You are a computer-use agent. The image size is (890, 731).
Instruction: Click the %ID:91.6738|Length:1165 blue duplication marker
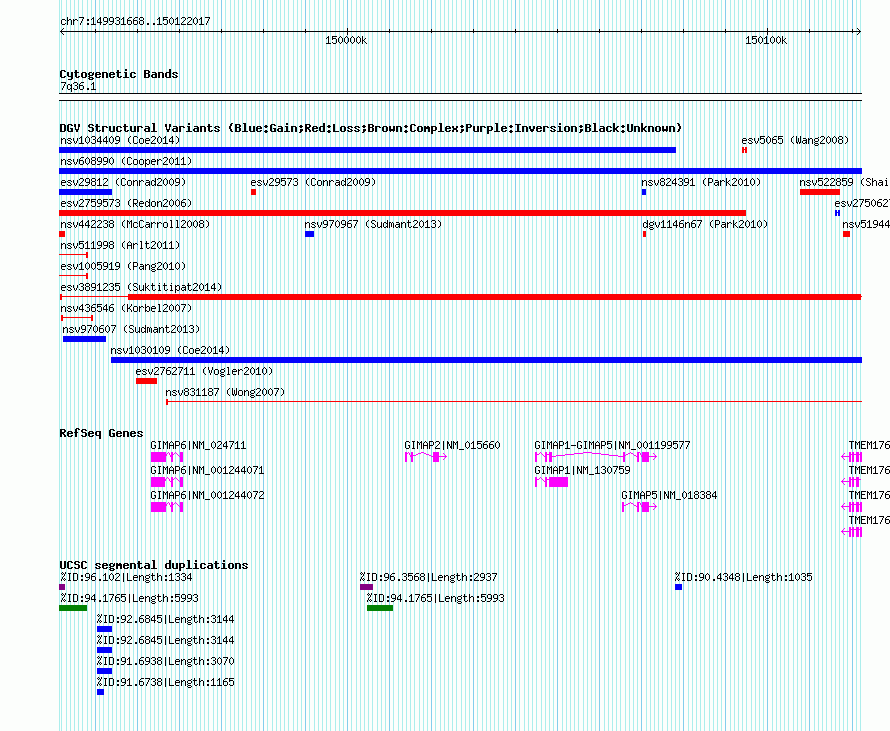click(100, 692)
